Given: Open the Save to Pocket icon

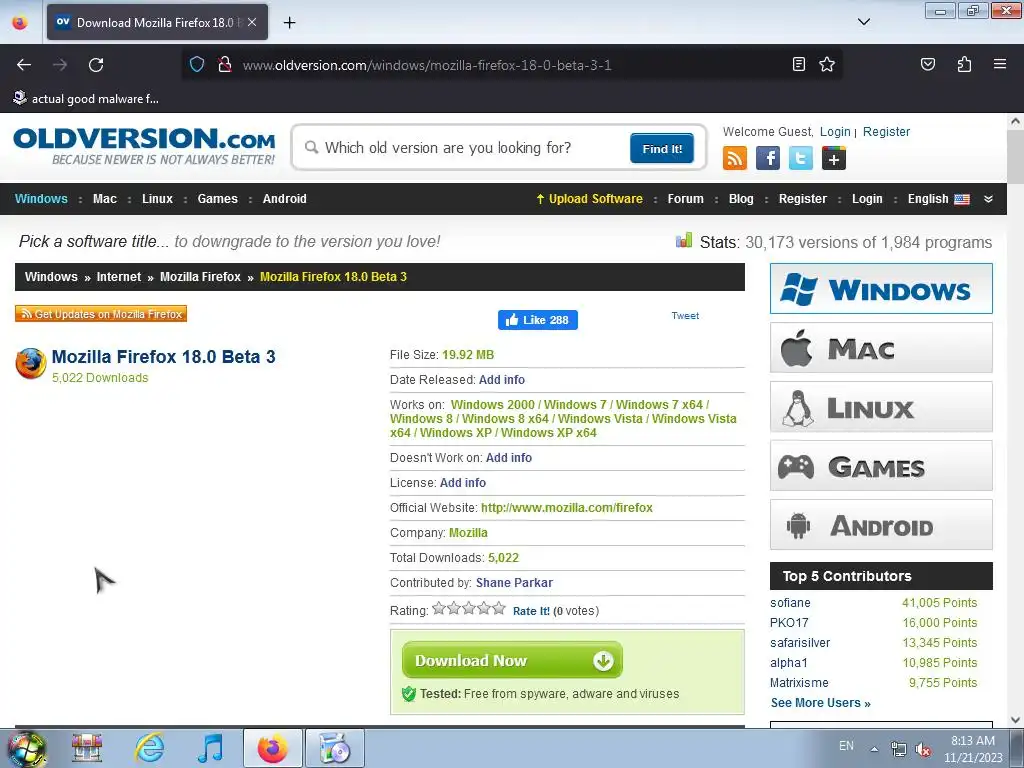Looking at the screenshot, I should point(927,64).
